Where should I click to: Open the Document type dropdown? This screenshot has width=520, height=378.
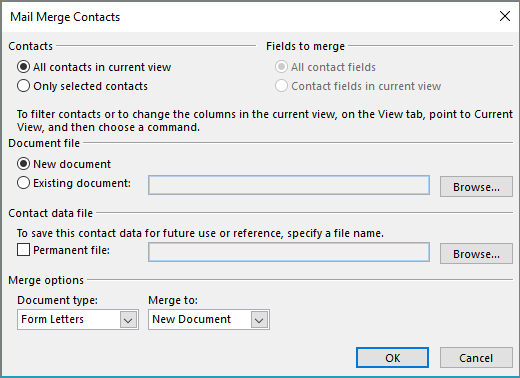[78, 319]
